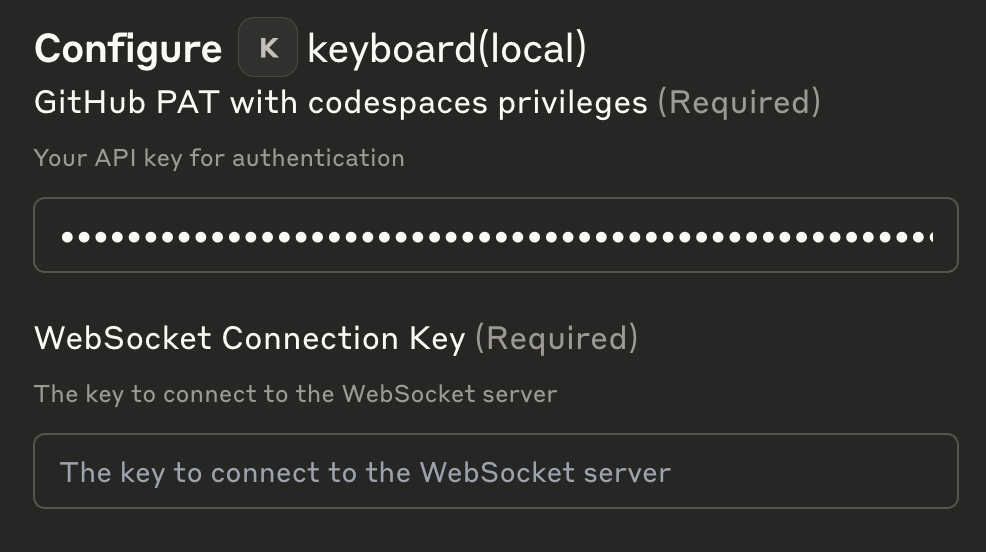The width and height of the screenshot is (986, 552).
Task: Click the K keyboard server icon
Action: 268,47
